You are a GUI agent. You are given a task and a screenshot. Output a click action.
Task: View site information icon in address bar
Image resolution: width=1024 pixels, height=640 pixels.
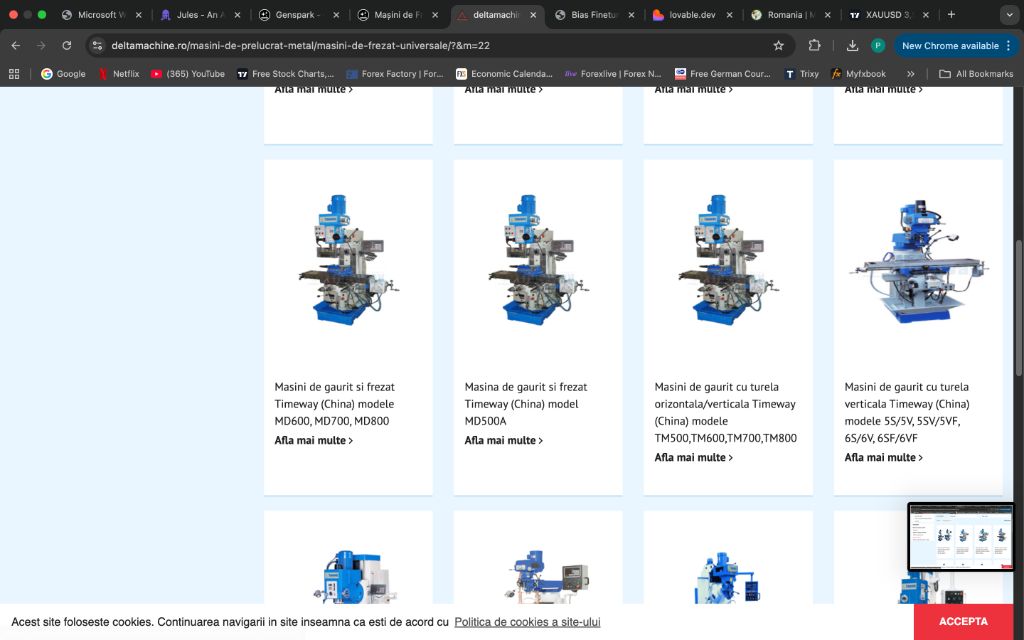click(x=97, y=45)
